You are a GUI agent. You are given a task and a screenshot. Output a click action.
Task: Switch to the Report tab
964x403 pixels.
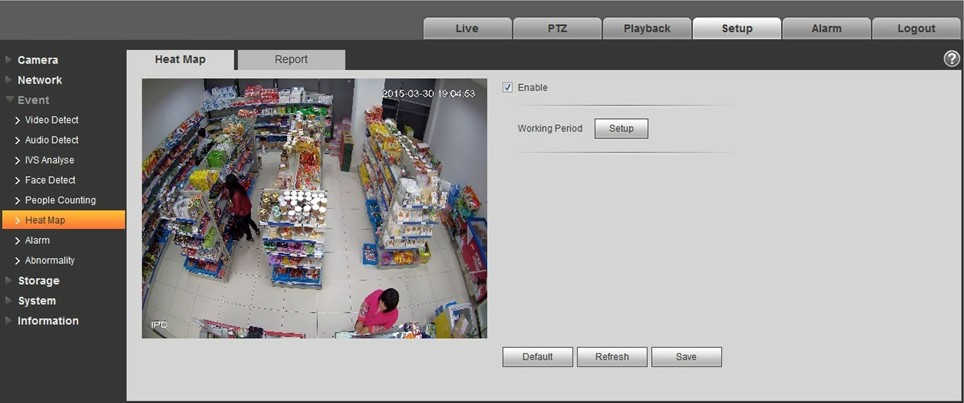point(291,60)
